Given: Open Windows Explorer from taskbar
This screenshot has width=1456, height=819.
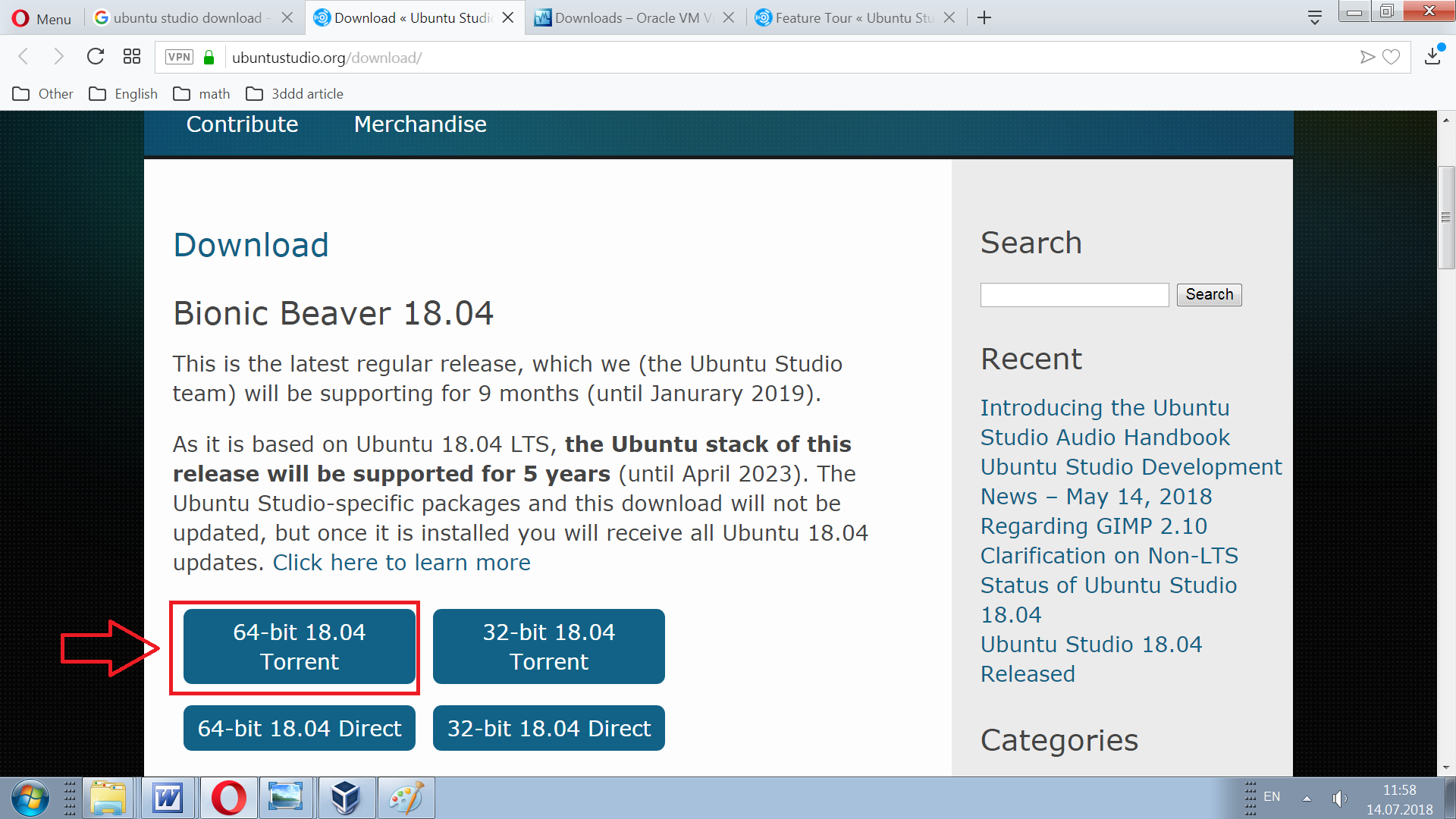Looking at the screenshot, I should pos(108,798).
